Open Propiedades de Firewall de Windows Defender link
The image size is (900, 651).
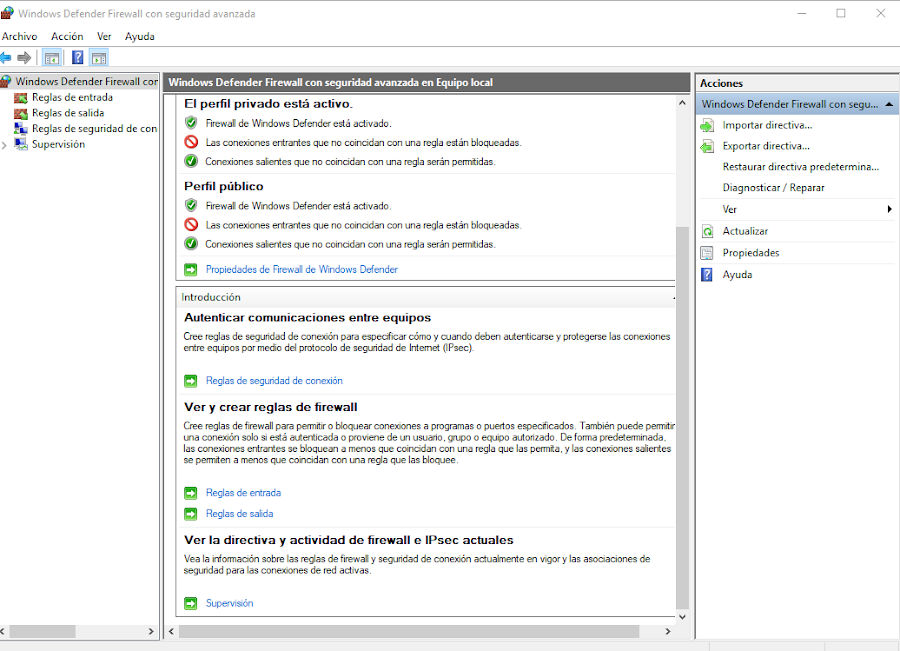301,269
